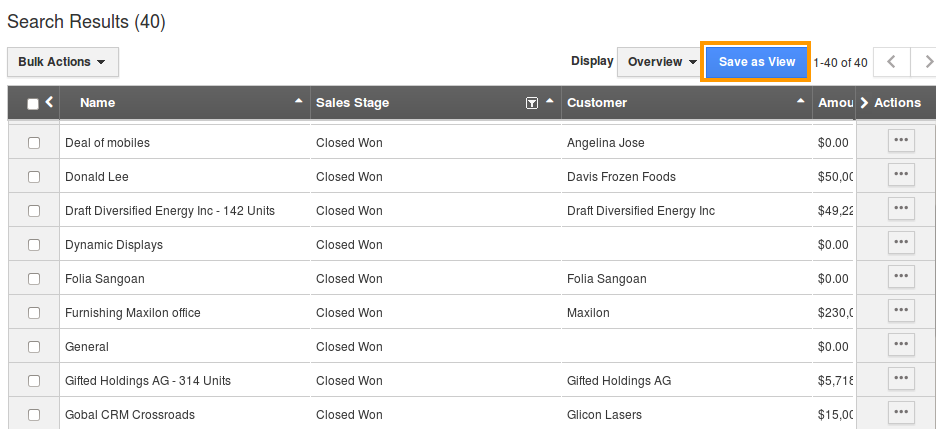Viewport: 936px width, 429px height.
Task: Tick the checkbox for Folia Sangoan
Action: click(x=34, y=279)
